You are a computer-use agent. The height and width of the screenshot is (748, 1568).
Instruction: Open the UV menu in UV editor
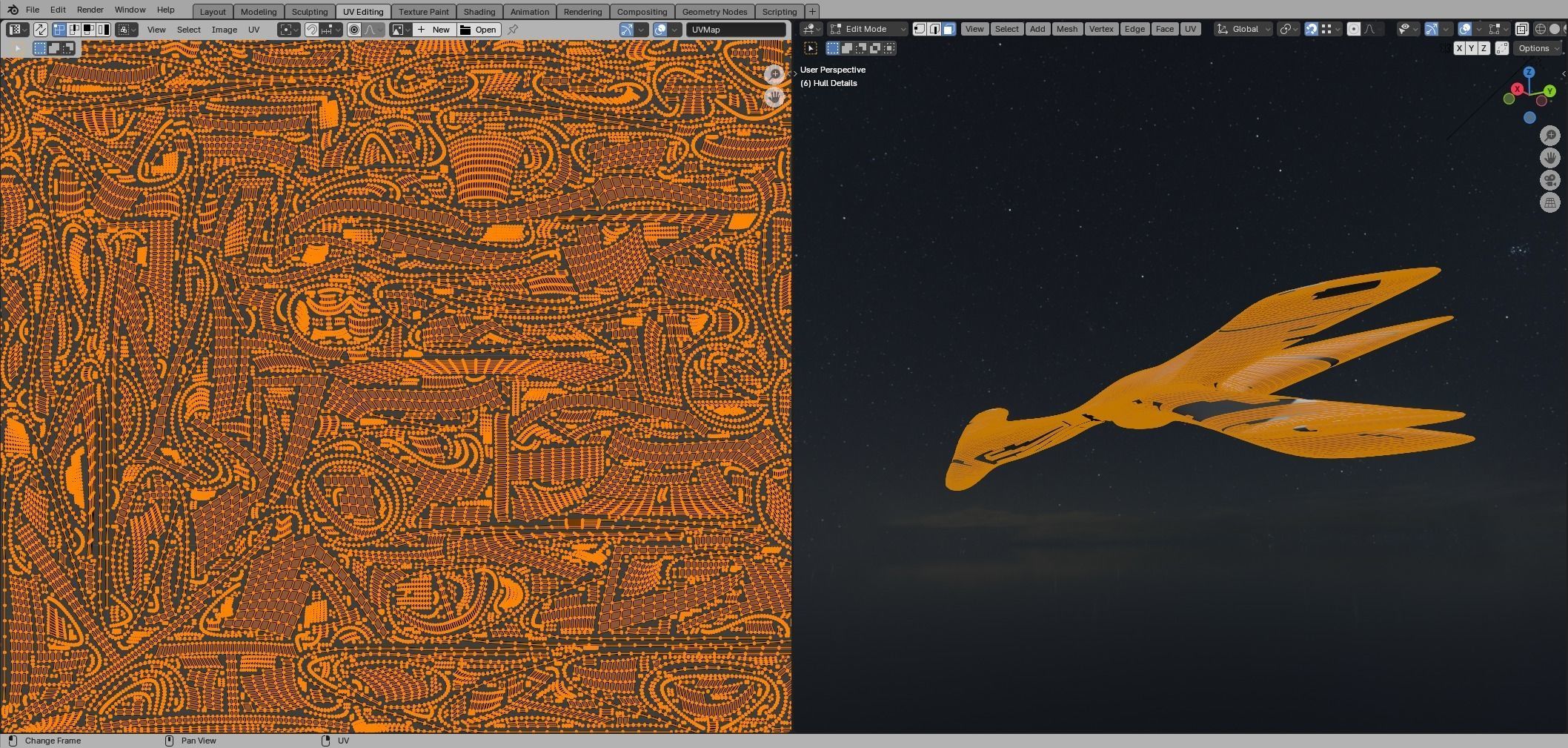click(254, 30)
